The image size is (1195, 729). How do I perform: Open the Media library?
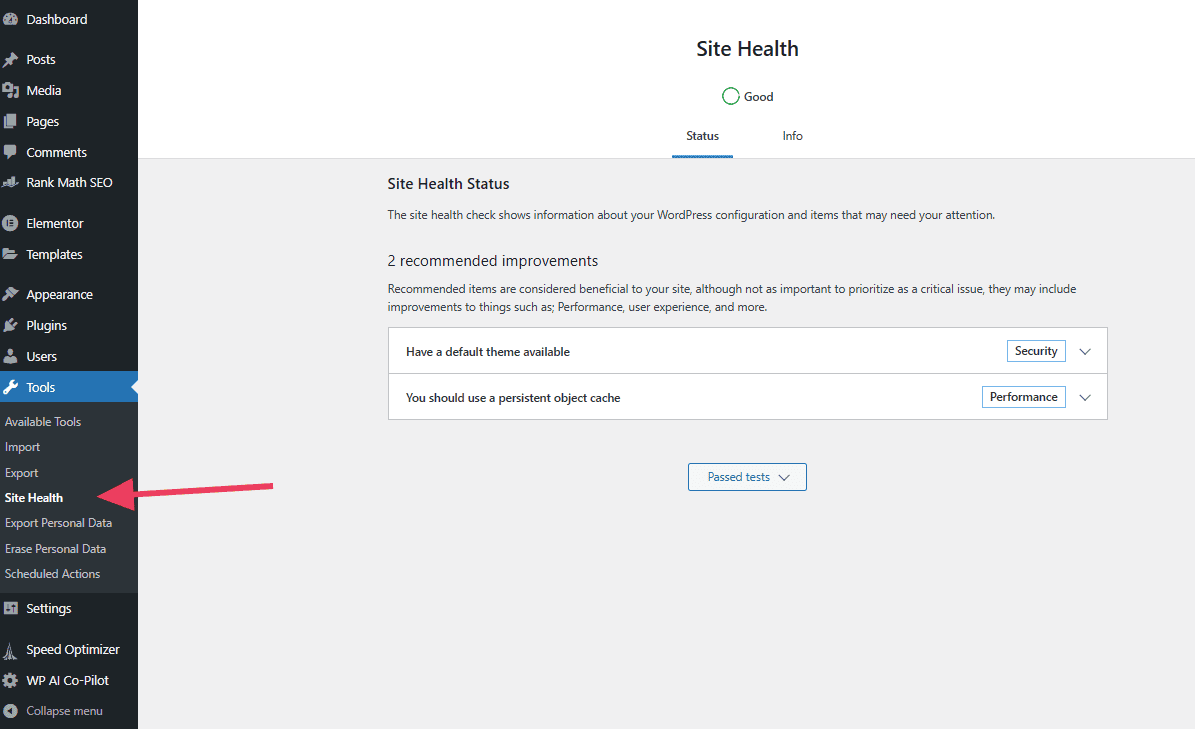coord(42,90)
